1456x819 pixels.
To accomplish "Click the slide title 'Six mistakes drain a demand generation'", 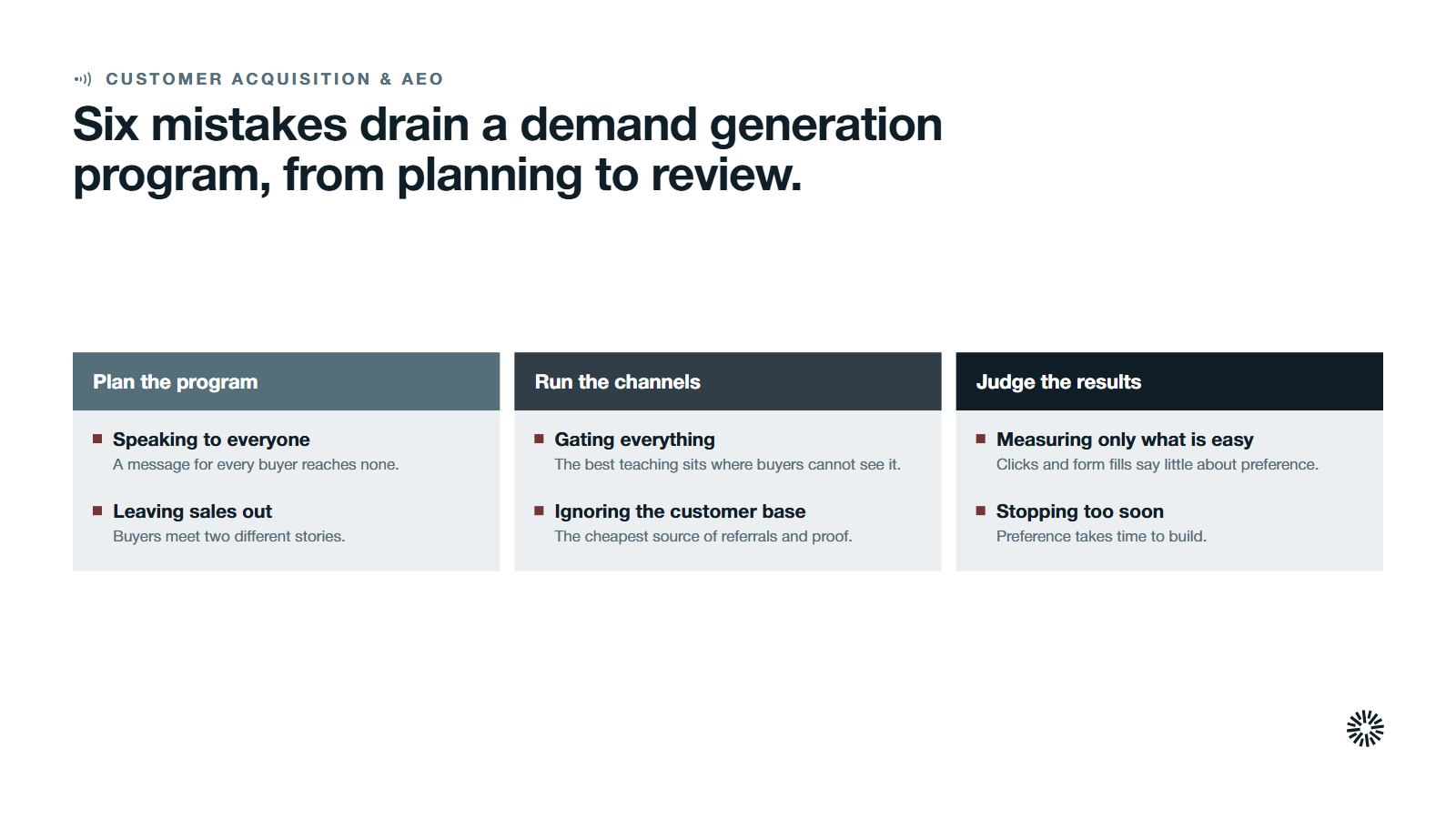I will (x=508, y=125).
